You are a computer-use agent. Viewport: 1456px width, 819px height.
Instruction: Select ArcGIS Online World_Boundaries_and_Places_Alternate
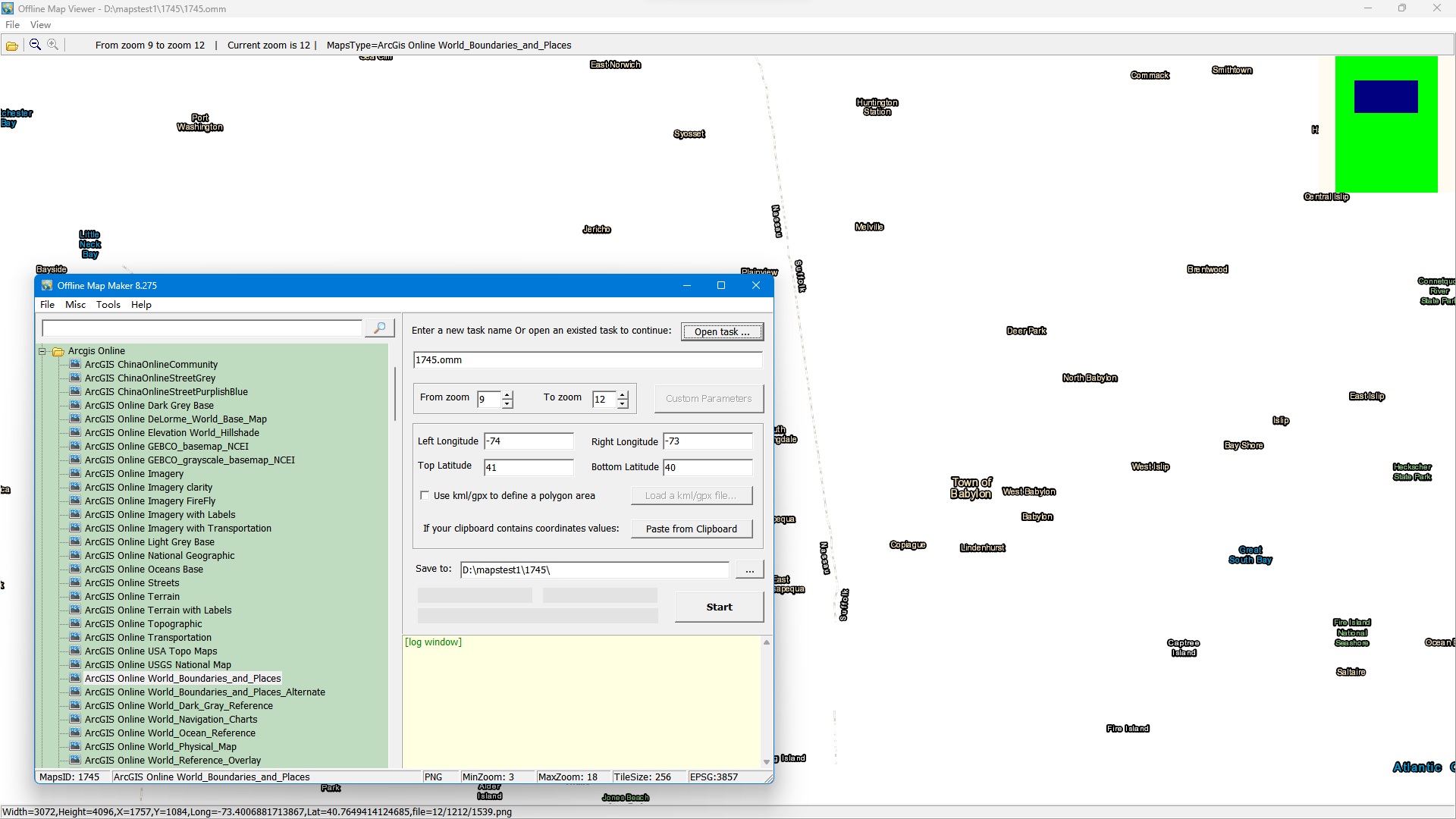(205, 692)
